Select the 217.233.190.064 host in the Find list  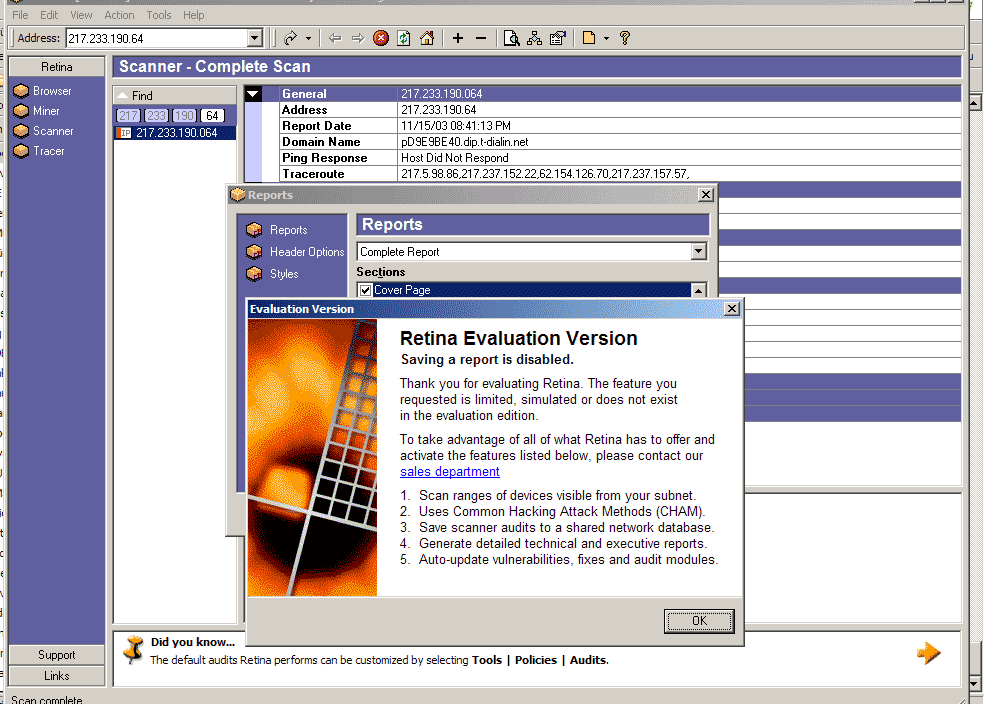[x=175, y=133]
